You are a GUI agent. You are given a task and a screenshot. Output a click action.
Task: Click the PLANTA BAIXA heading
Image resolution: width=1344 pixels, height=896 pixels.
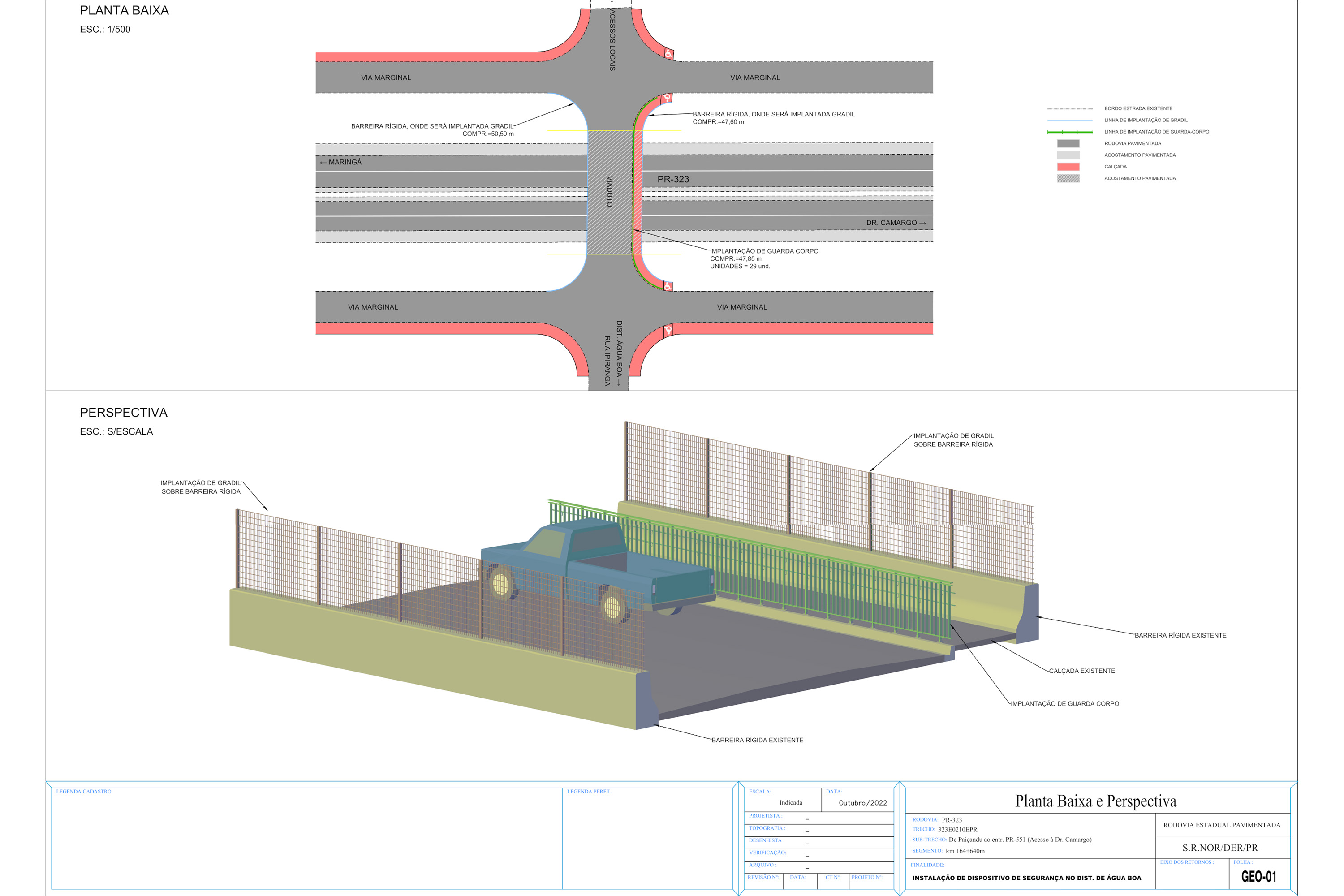point(124,10)
